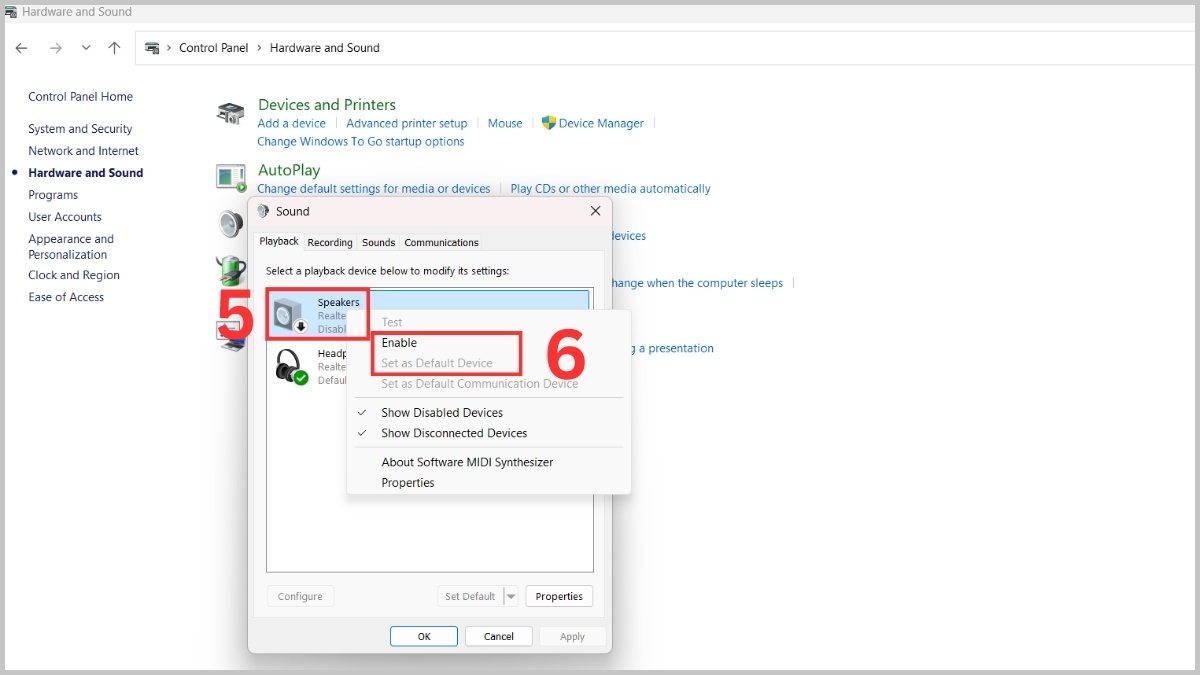Choose Enable in the context menu

[x=399, y=343]
